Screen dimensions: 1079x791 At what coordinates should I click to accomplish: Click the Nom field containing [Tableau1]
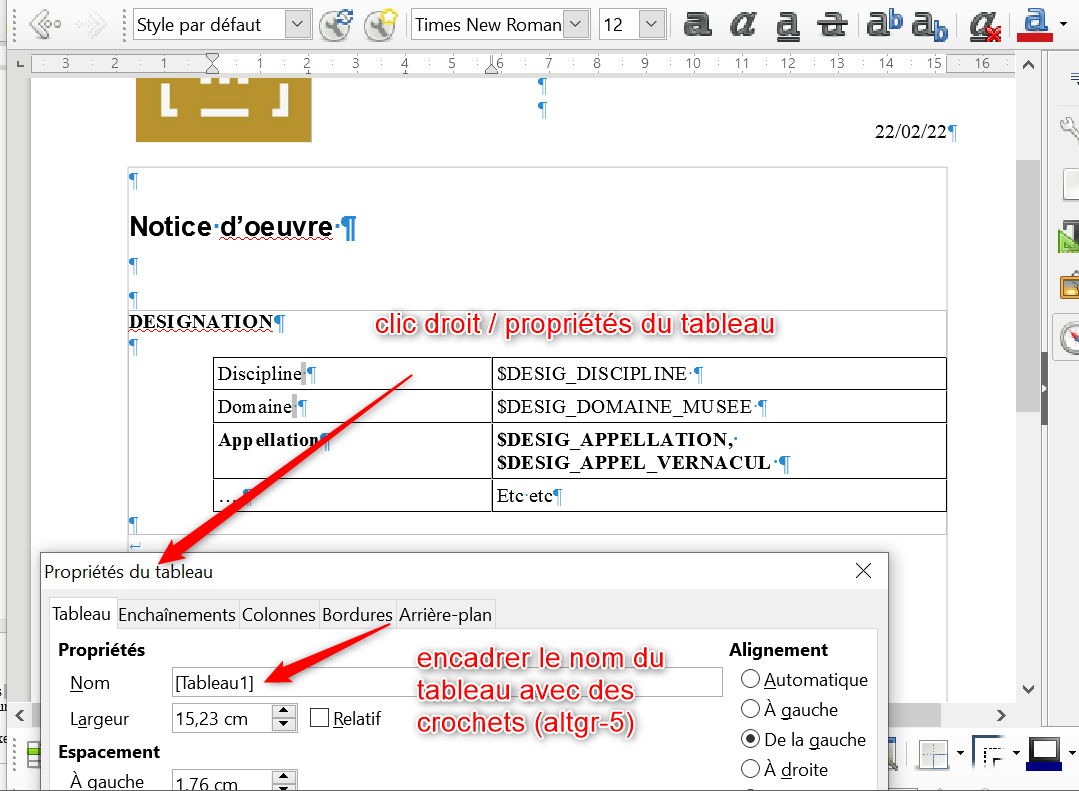pyautogui.click(x=447, y=682)
